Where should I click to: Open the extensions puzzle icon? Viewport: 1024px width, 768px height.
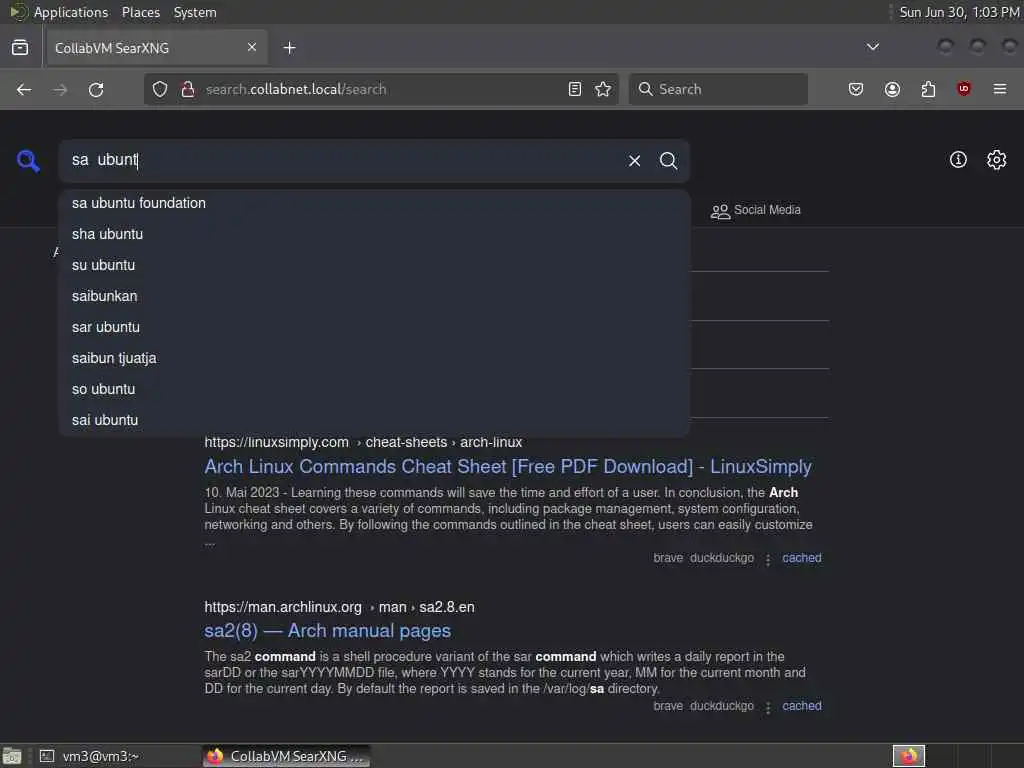pos(928,89)
